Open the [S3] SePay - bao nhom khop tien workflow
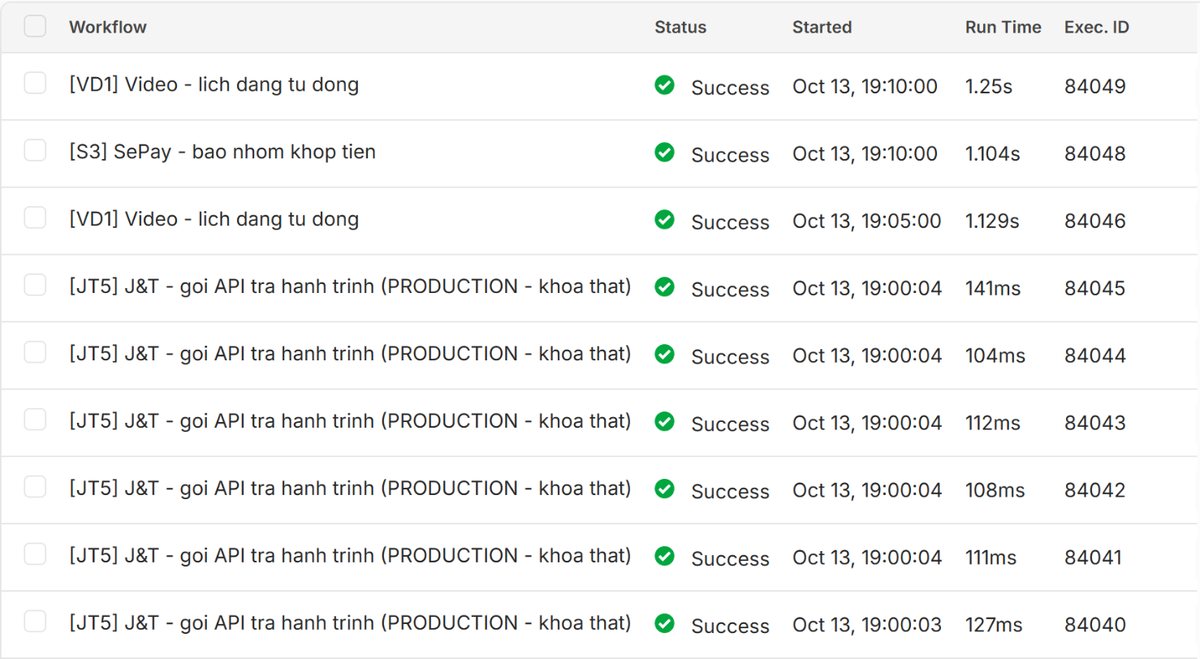Screen dimensions: 1200x659 click(222, 152)
